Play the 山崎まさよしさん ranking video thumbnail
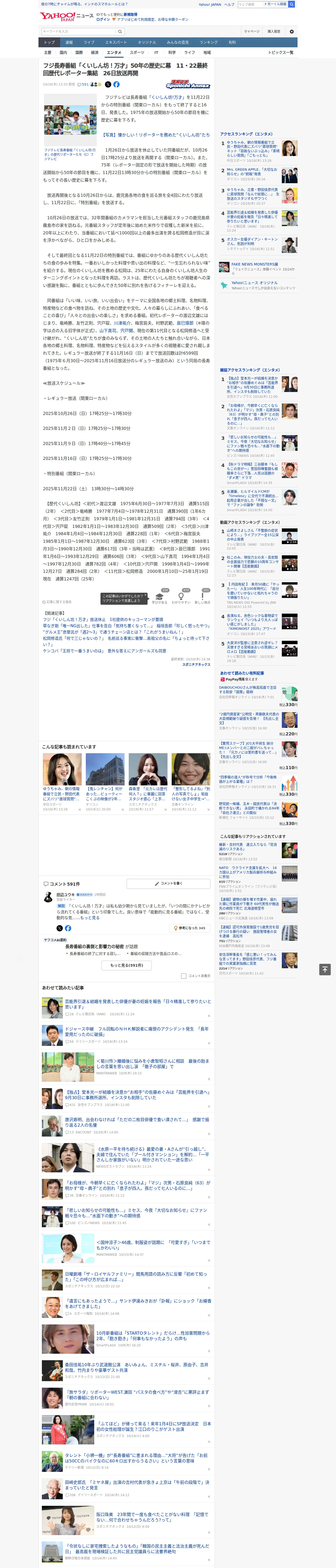This screenshot has width=336, height=1568. (289, 537)
